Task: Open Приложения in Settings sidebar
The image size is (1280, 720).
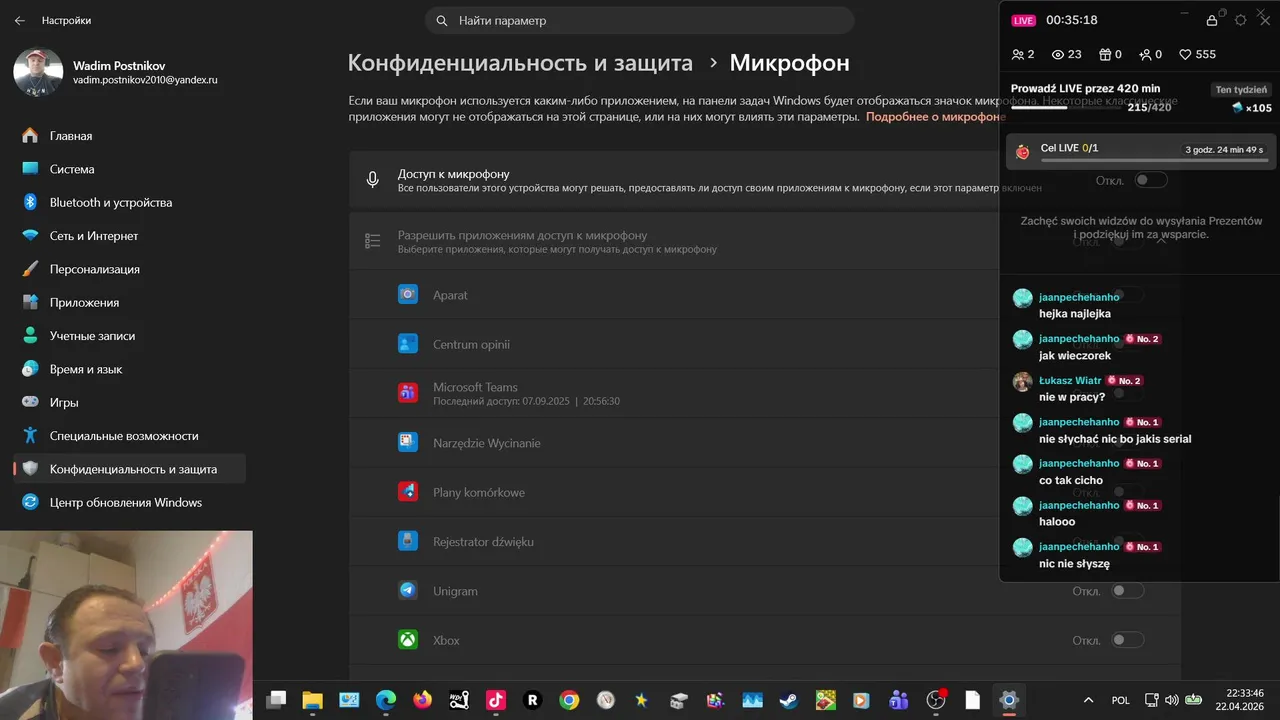Action: tap(129, 302)
